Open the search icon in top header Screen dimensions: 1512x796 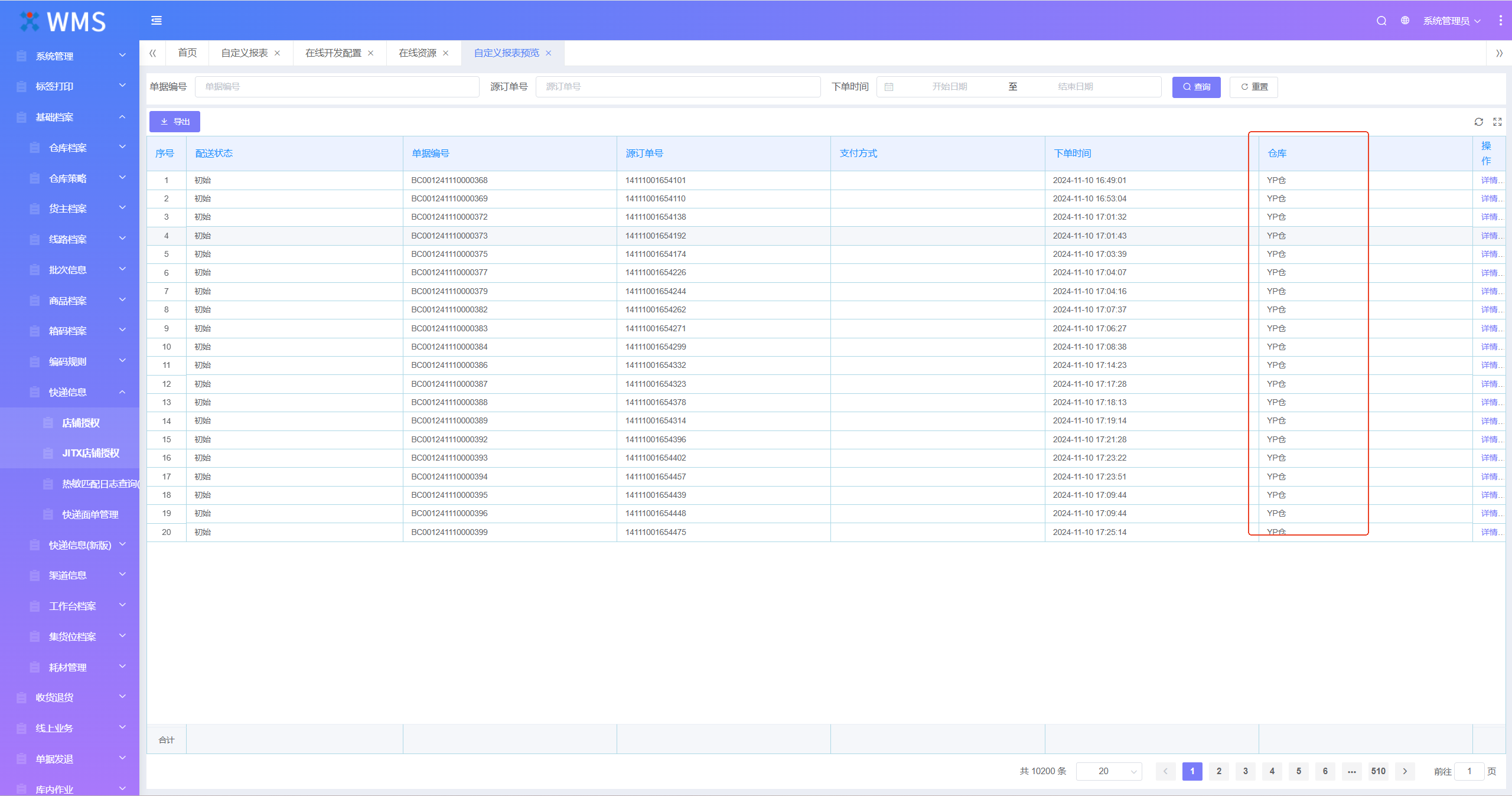point(1381,21)
